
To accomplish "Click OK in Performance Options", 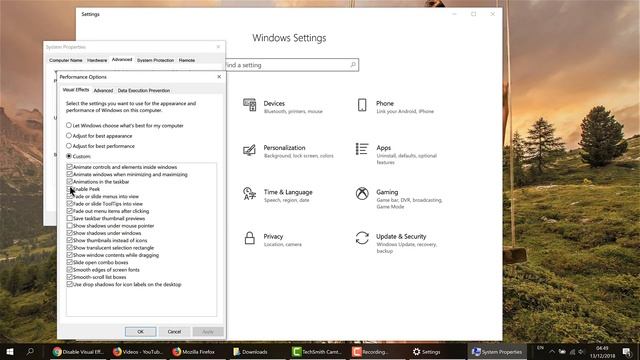I will coord(140,331).
